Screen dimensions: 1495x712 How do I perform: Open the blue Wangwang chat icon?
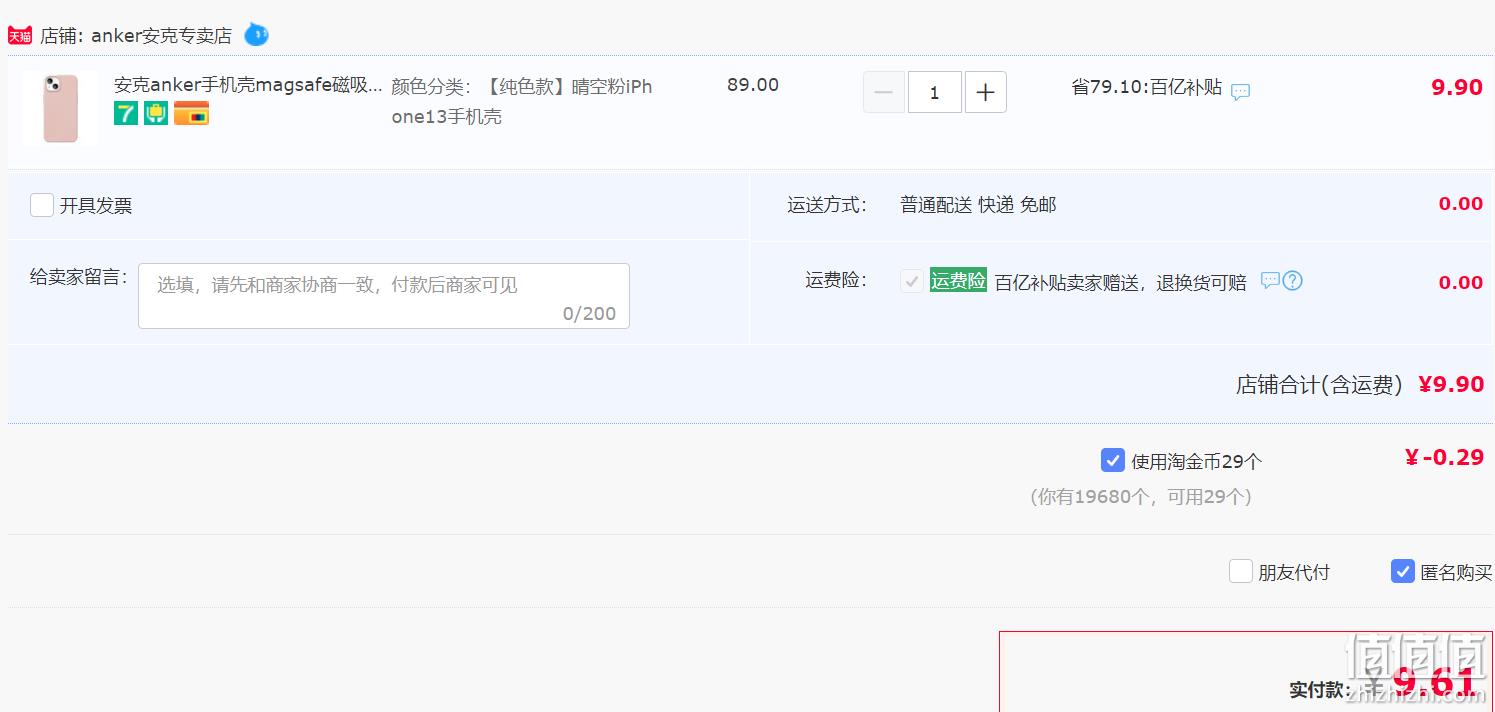pyautogui.click(x=256, y=35)
